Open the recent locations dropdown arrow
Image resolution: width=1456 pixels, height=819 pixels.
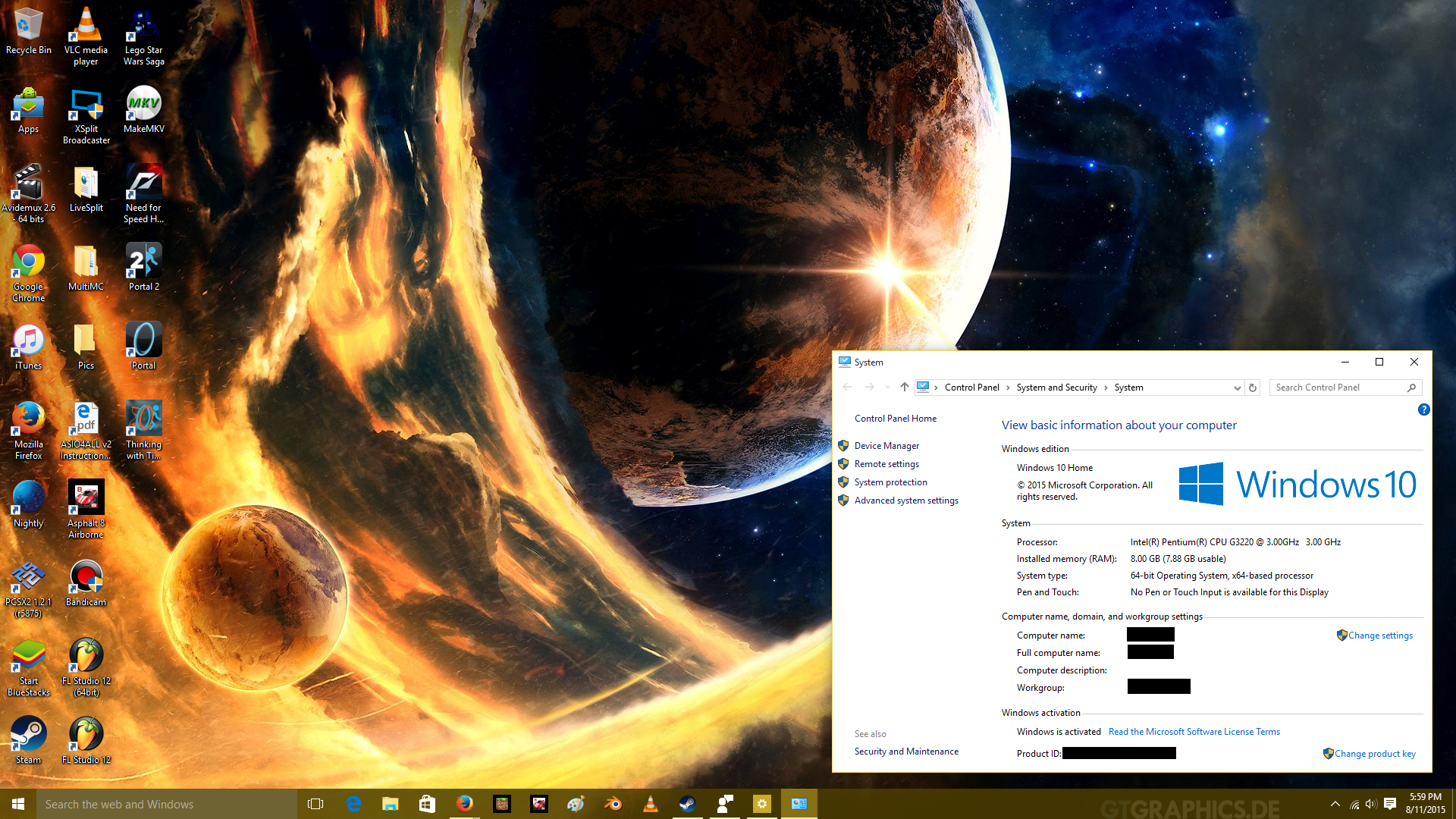887,388
